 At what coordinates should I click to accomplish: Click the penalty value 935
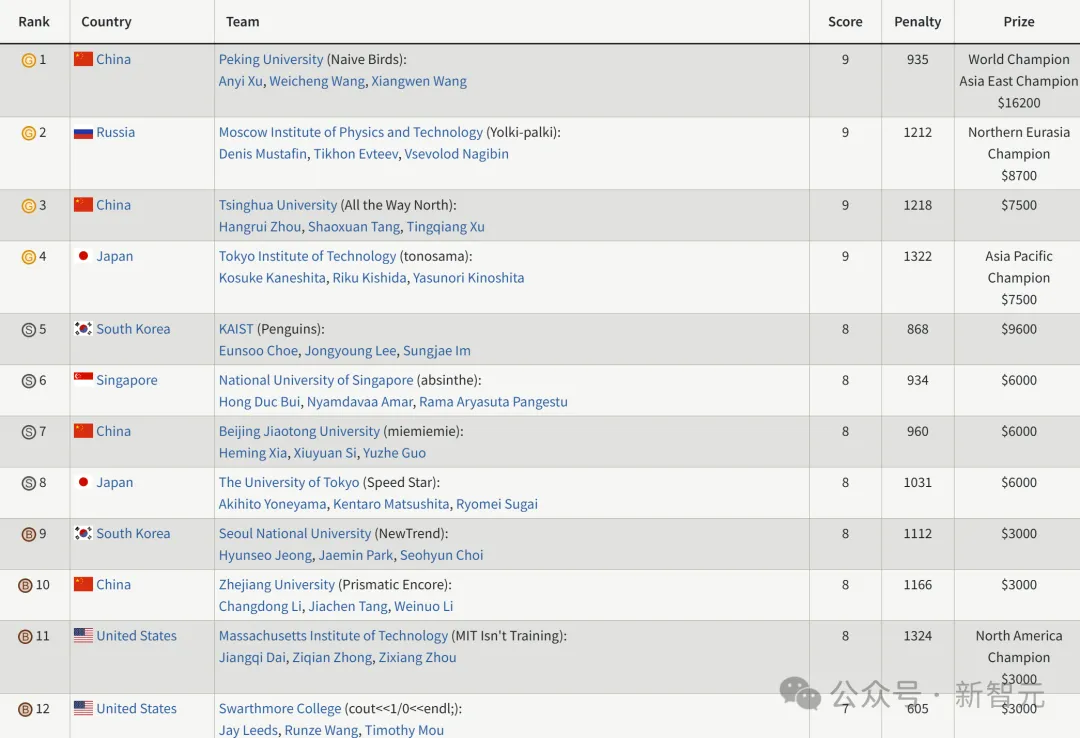(917, 59)
